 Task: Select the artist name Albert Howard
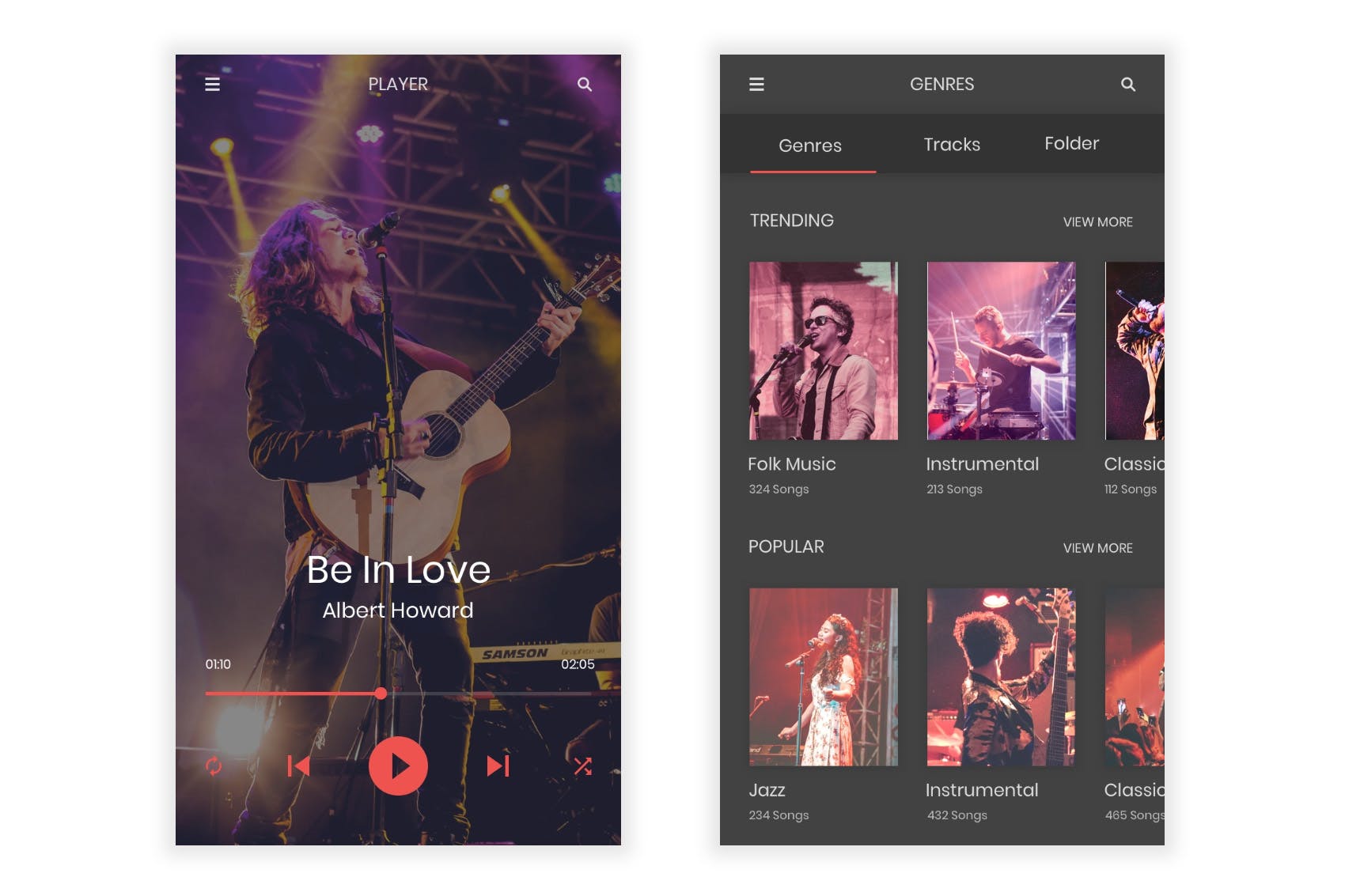[x=397, y=610]
